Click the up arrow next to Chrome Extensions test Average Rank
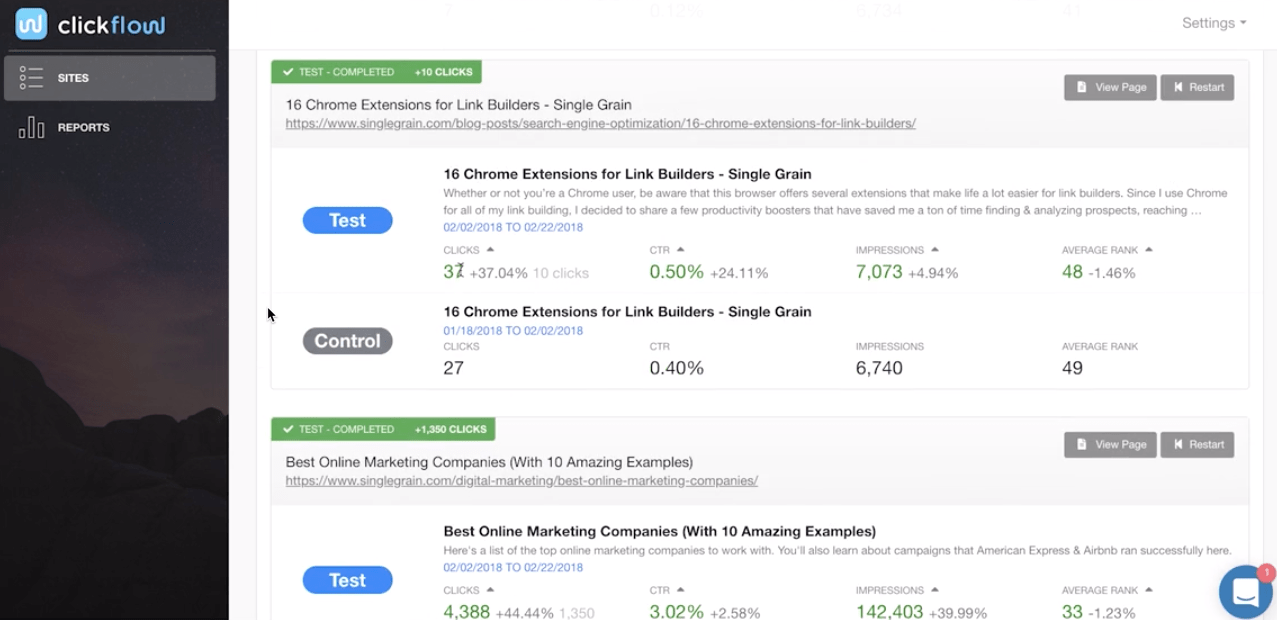Screen dimensions: 1277x620 click(x=1149, y=250)
